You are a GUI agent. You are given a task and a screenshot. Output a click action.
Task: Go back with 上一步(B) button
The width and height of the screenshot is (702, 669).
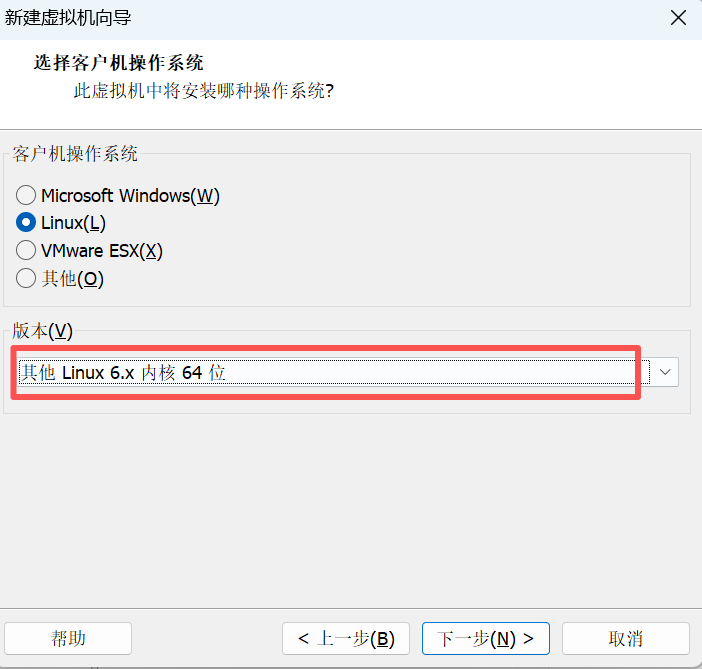point(346,638)
